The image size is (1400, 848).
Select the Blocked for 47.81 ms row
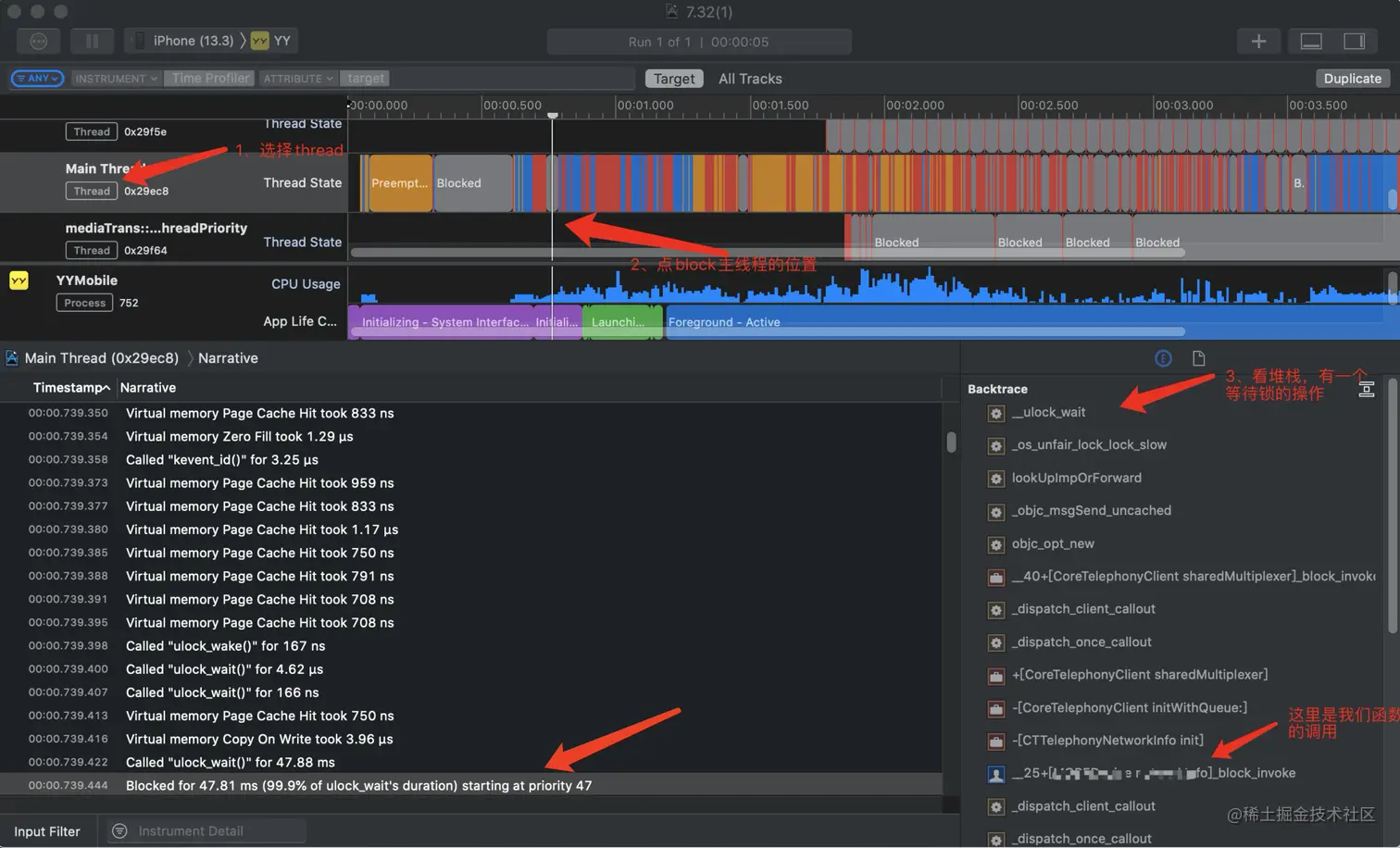(x=471, y=785)
